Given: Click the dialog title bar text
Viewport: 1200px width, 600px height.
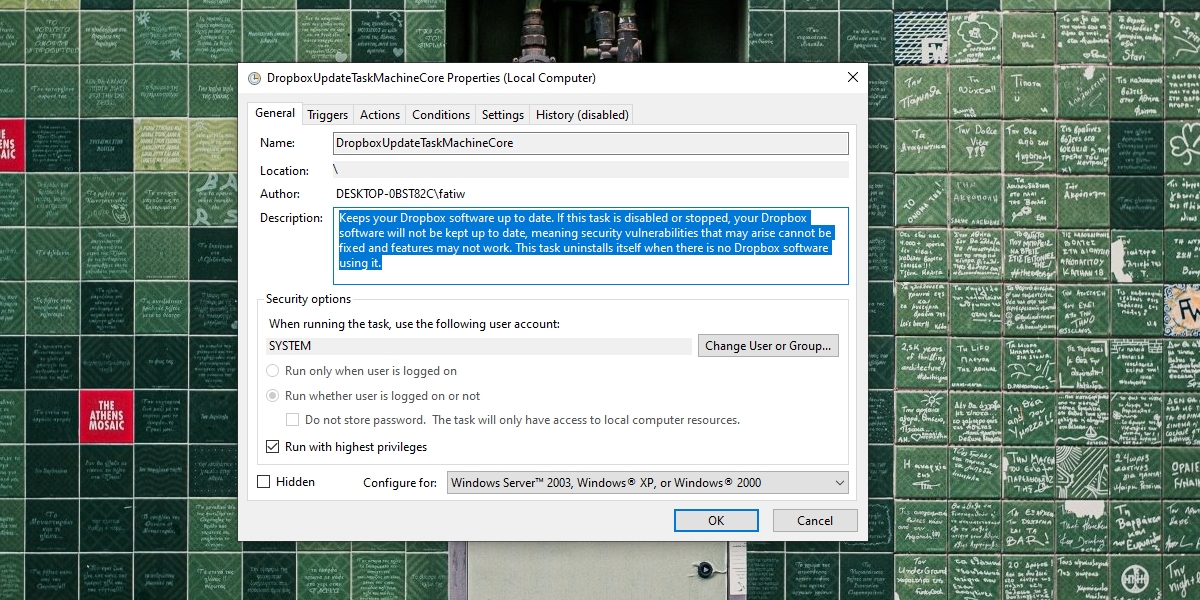Looking at the screenshot, I should point(431,78).
